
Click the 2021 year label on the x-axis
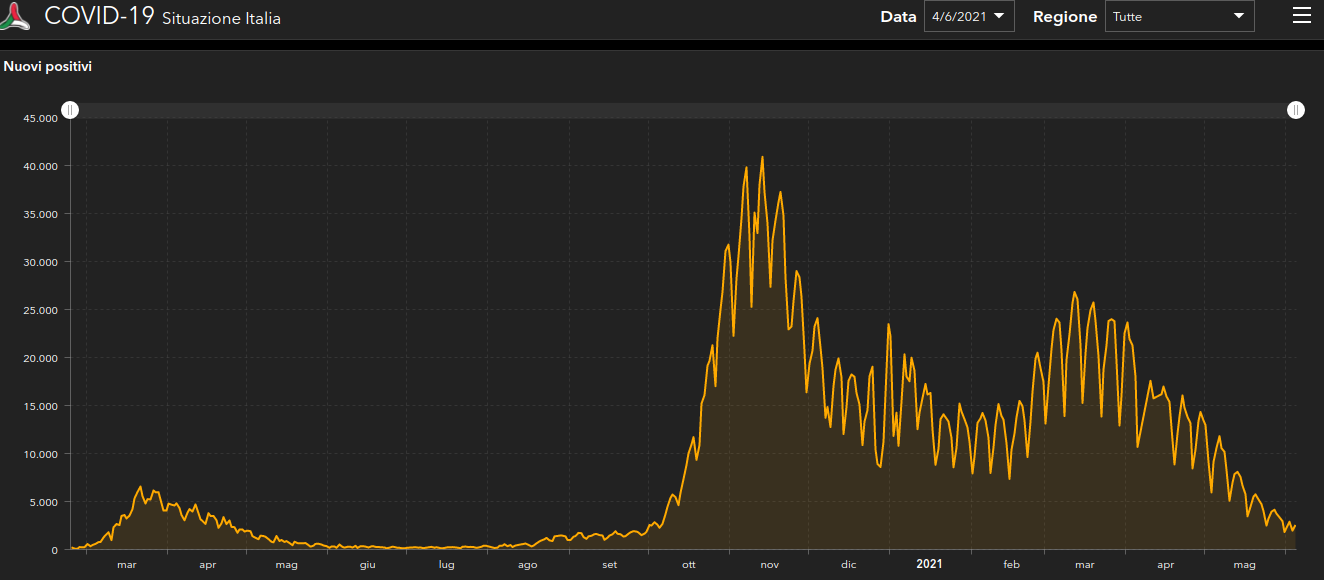930,564
